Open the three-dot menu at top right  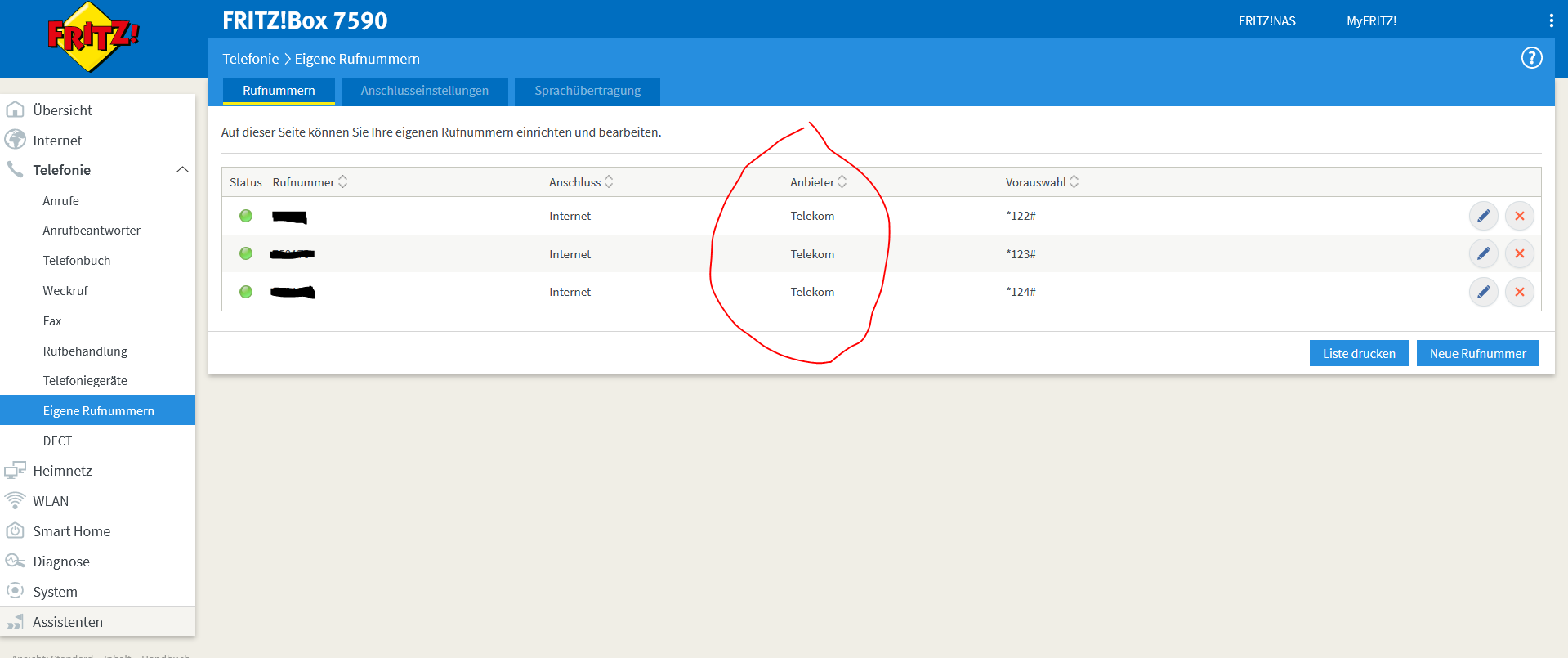point(1551,21)
